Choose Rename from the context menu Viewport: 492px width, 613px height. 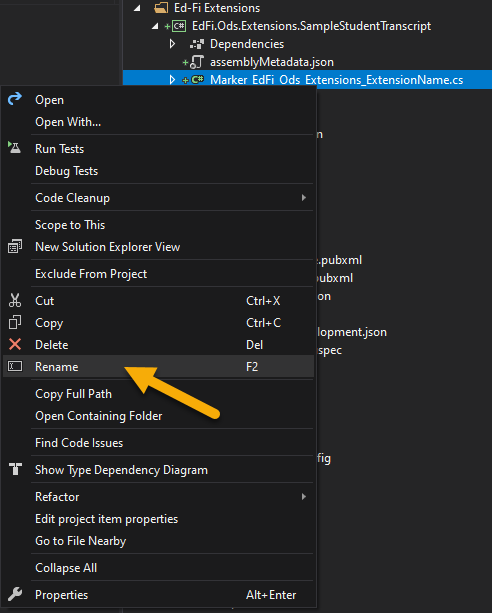[x=158, y=367]
